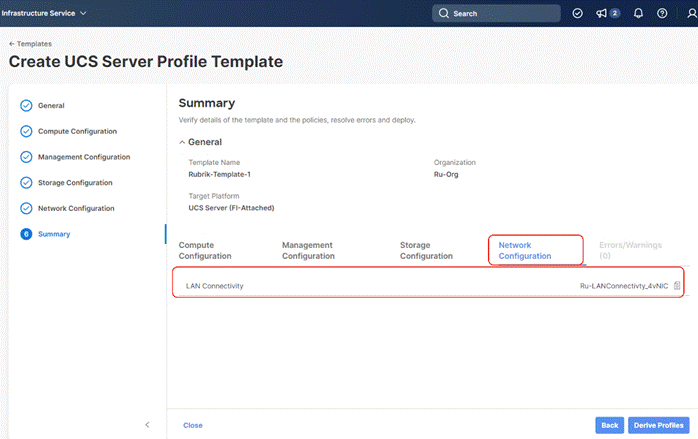698x439 pixels.
Task: Go to Network Configuration wizard step
Action: click(76, 208)
